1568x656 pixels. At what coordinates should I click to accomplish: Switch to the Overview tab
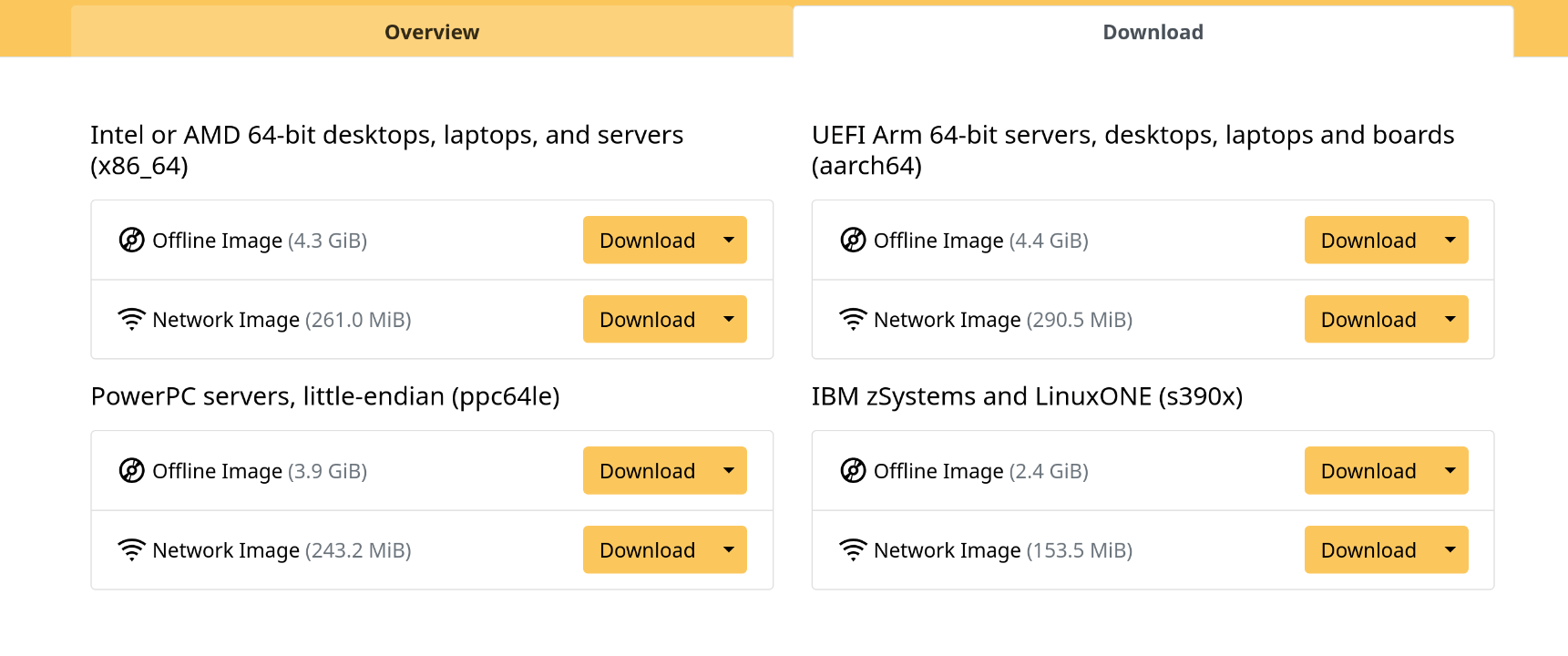(432, 32)
